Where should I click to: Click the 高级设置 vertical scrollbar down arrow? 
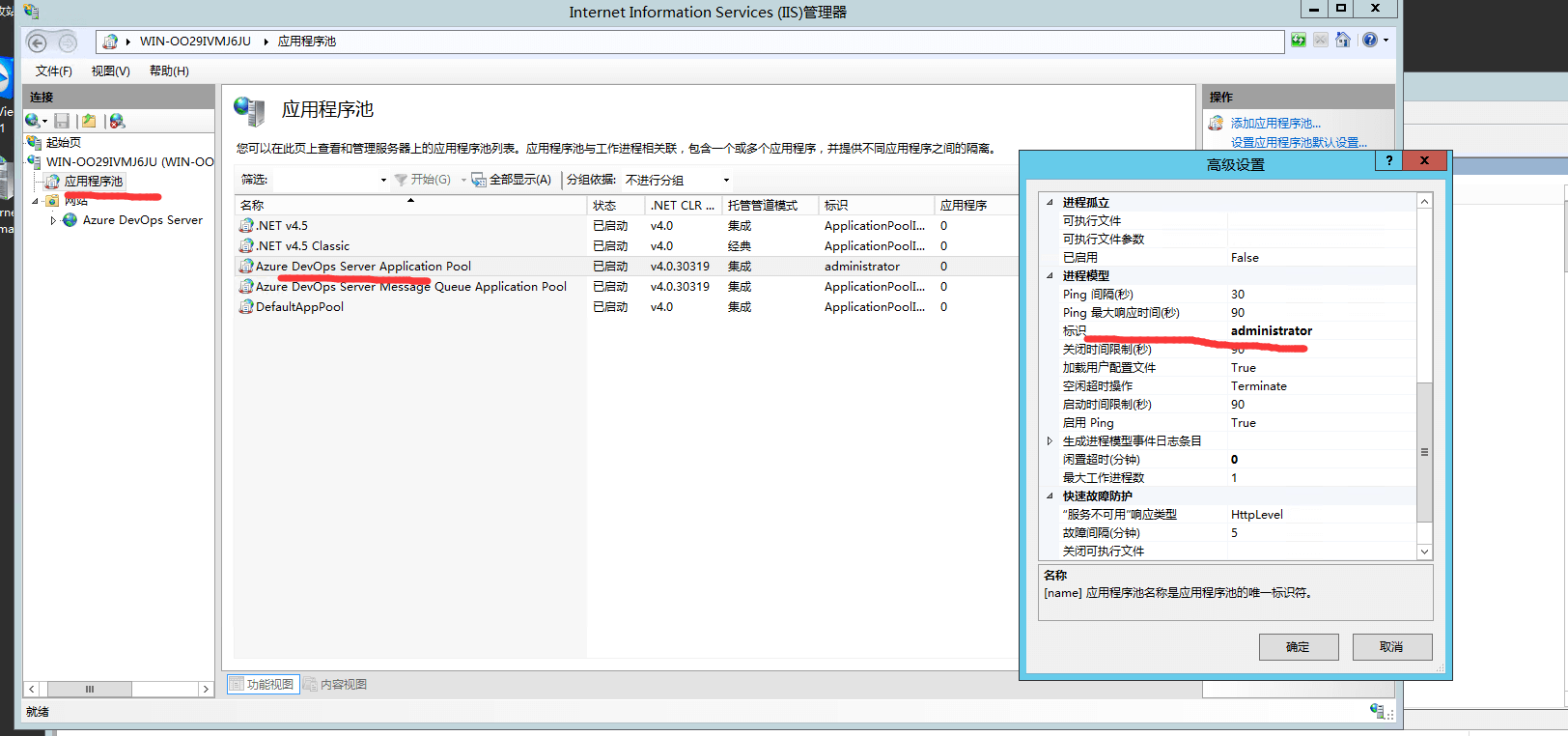[x=1424, y=552]
